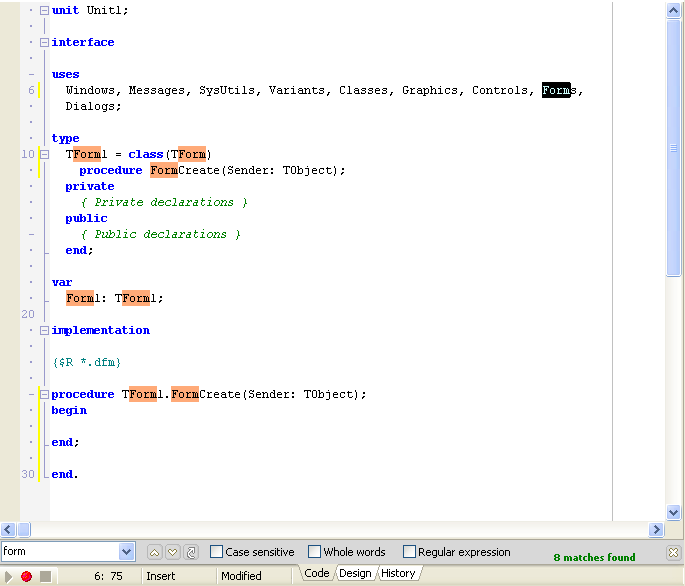Switch to the Design tab
685x586 pixels.
(355, 573)
